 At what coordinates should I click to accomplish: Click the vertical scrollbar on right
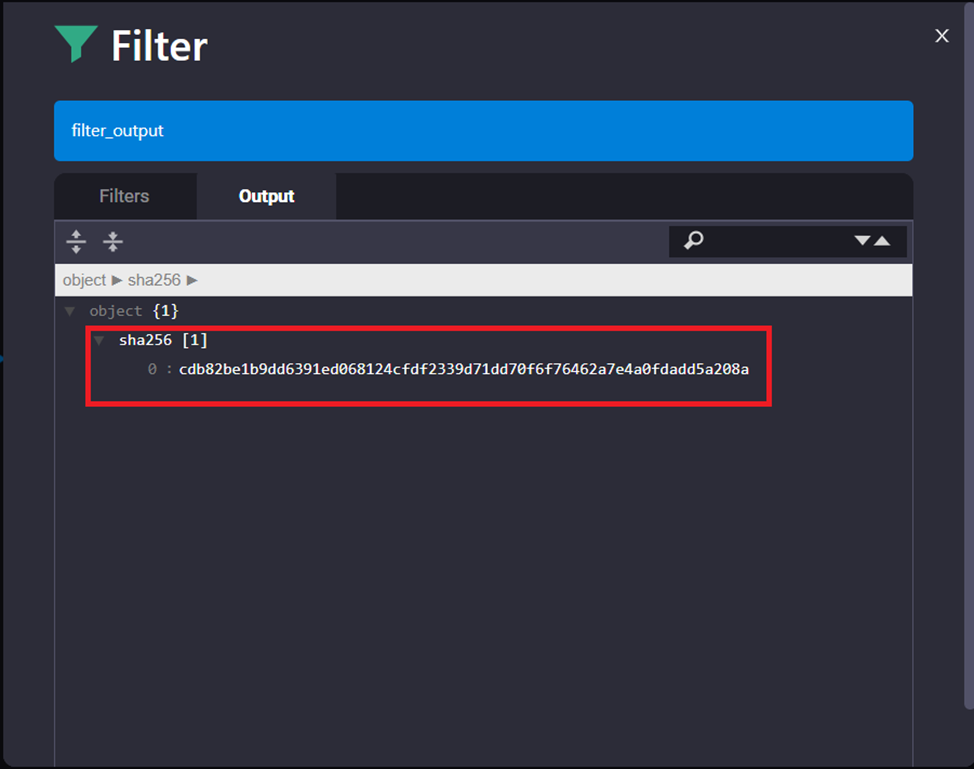tap(968, 354)
